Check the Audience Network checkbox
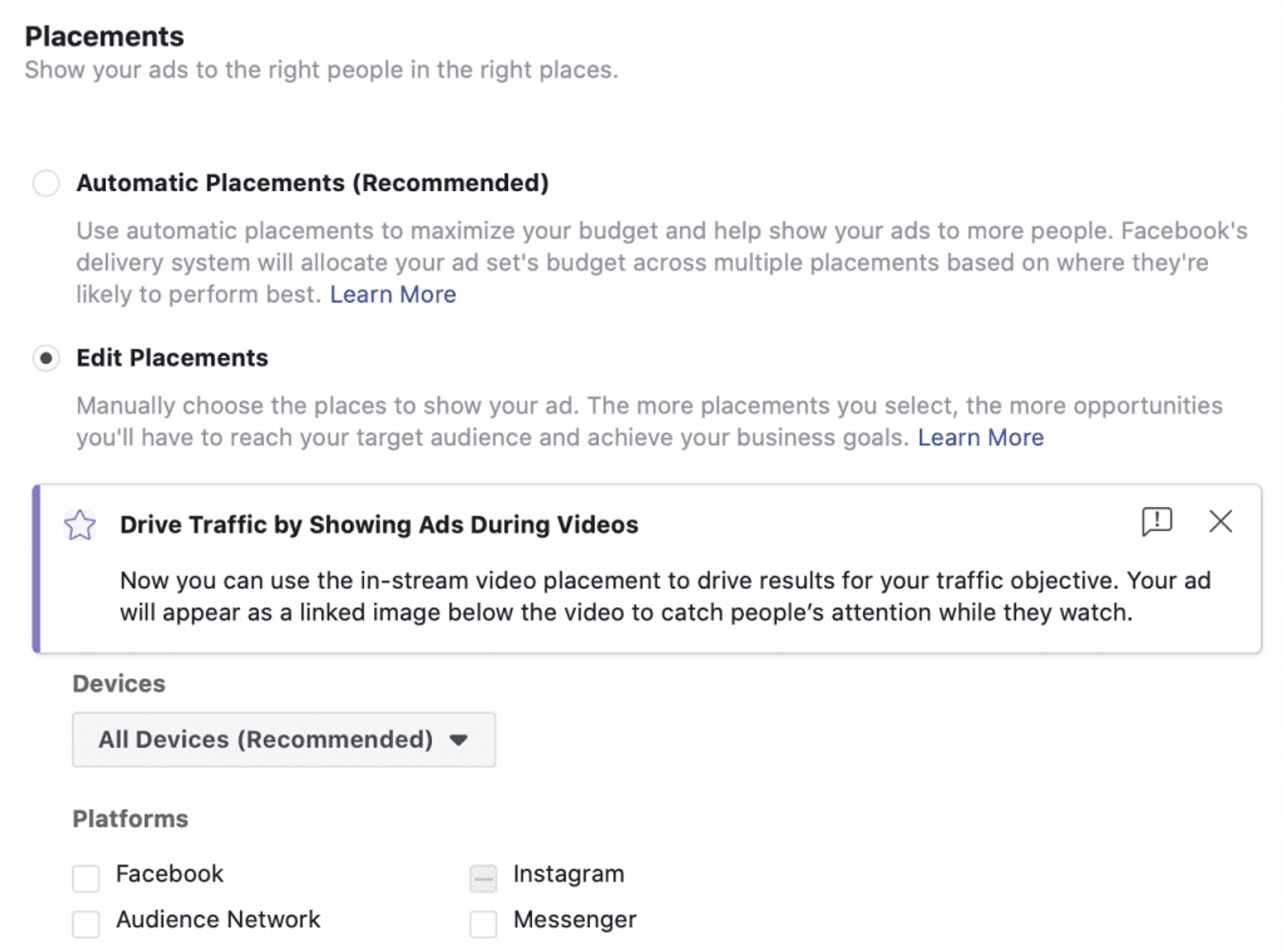 coord(86,924)
